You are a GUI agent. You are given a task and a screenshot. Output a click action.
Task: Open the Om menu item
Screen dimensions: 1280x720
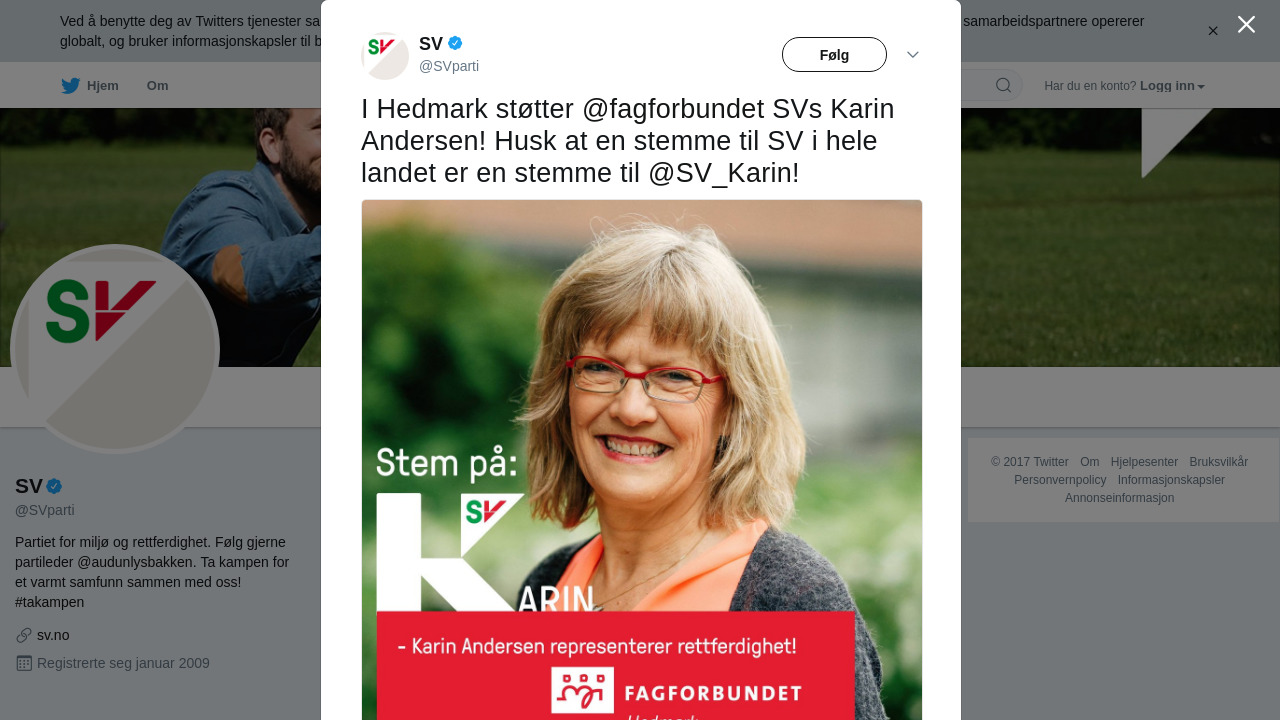[158, 86]
